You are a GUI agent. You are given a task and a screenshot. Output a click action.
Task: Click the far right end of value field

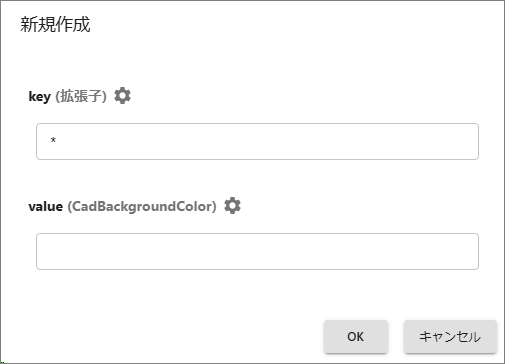pyautogui.click(x=472, y=251)
